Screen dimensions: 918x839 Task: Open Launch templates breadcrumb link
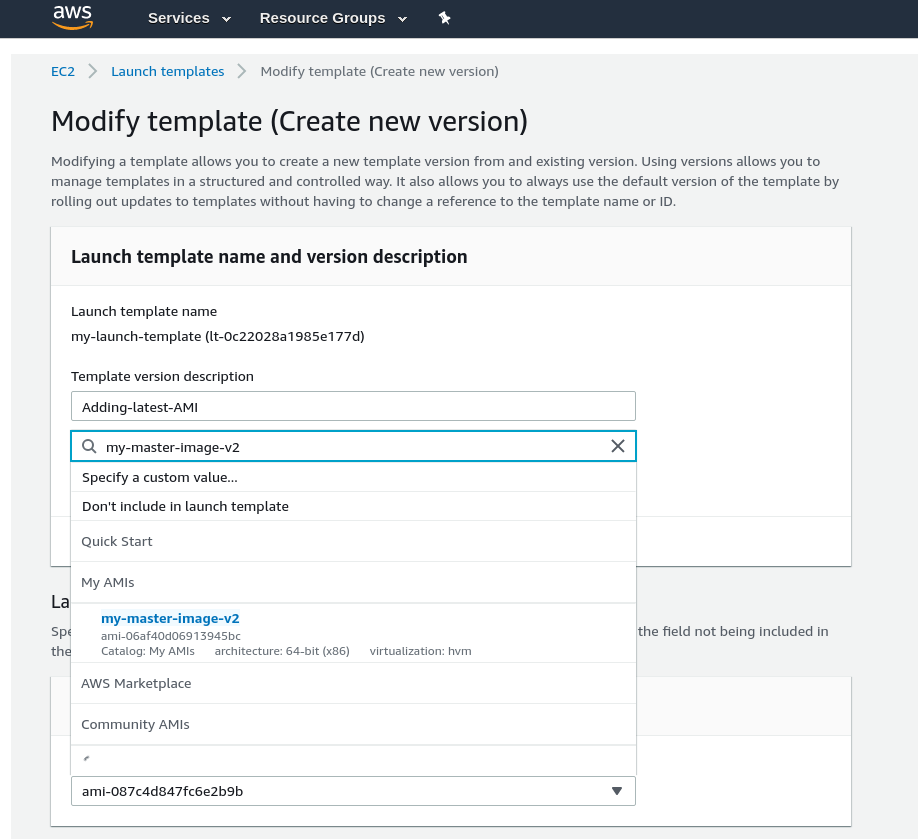167,71
